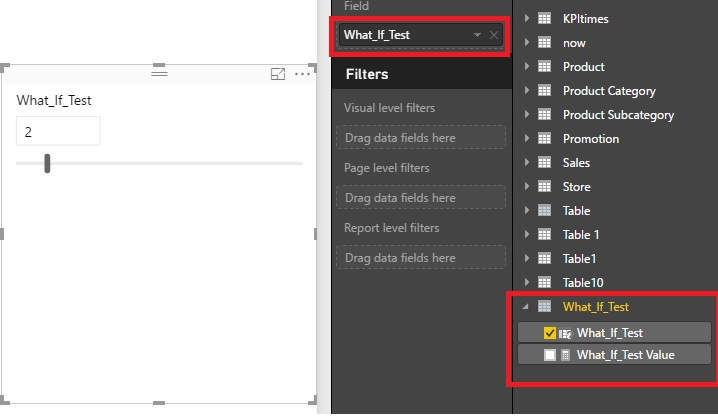Click the Table10 table icon

pos(544,282)
